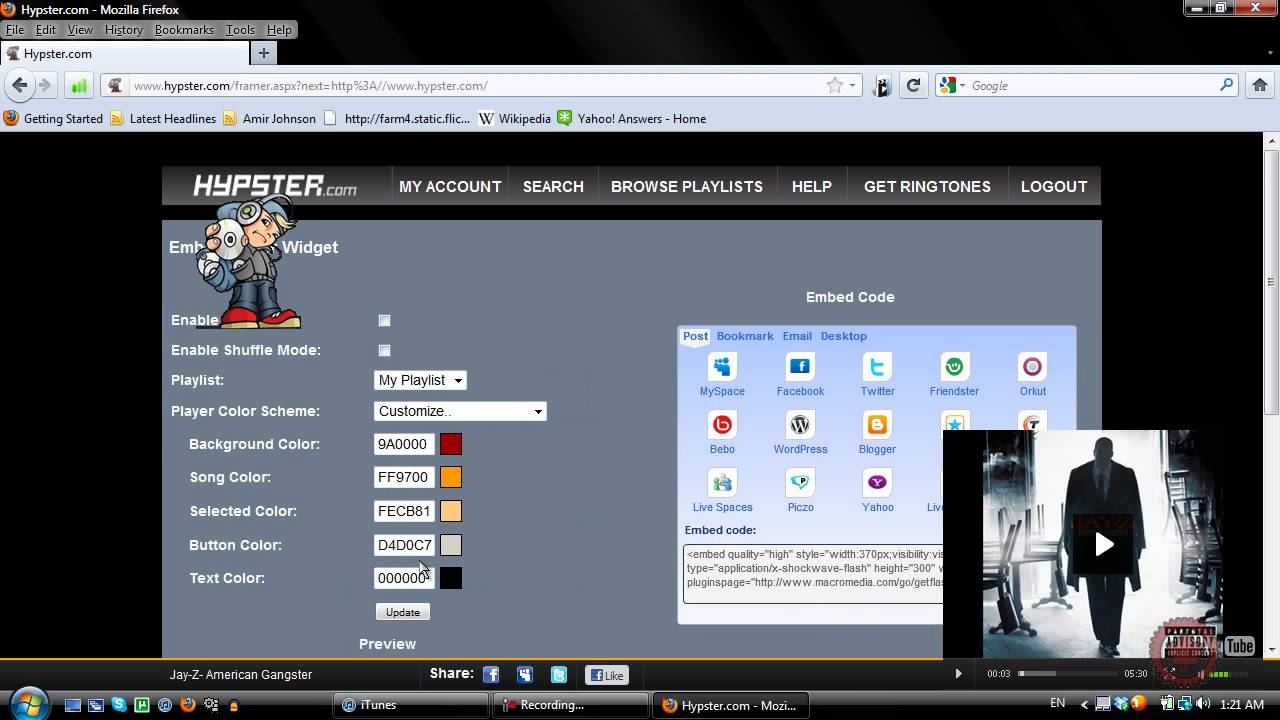The height and width of the screenshot is (720, 1280).
Task: Select the Blogger icon
Action: (877, 425)
